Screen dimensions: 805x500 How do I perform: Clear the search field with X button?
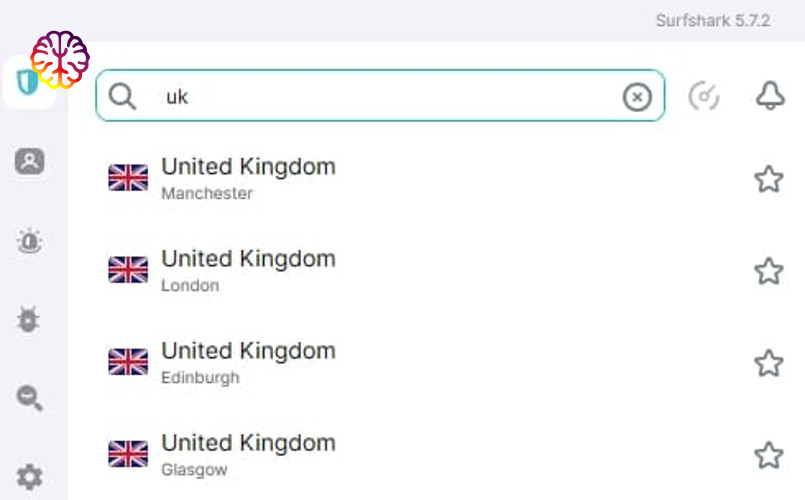[x=637, y=97]
